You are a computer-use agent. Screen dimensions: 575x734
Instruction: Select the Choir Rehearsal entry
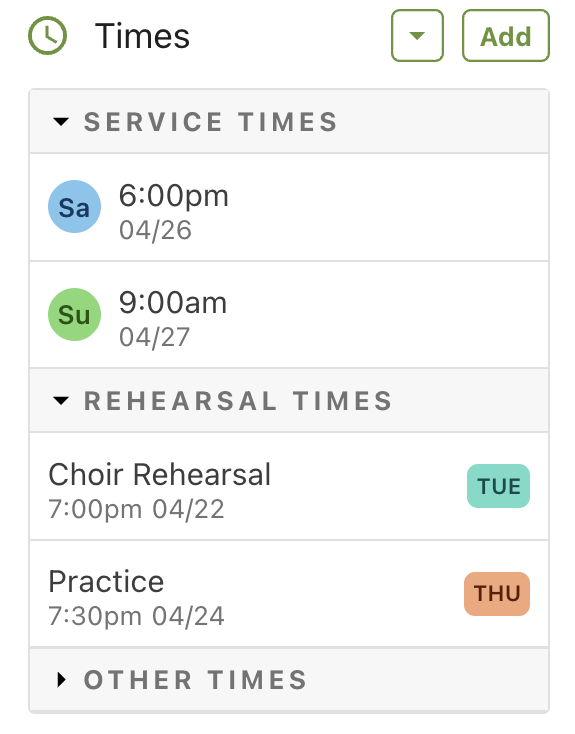click(x=289, y=486)
